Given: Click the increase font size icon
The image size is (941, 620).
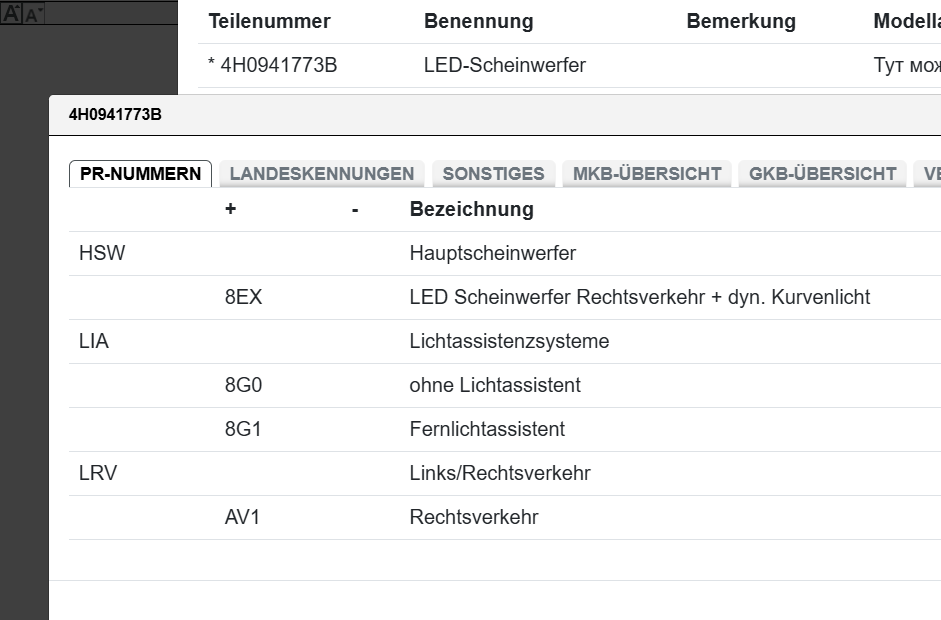Looking at the screenshot, I should (10, 11).
